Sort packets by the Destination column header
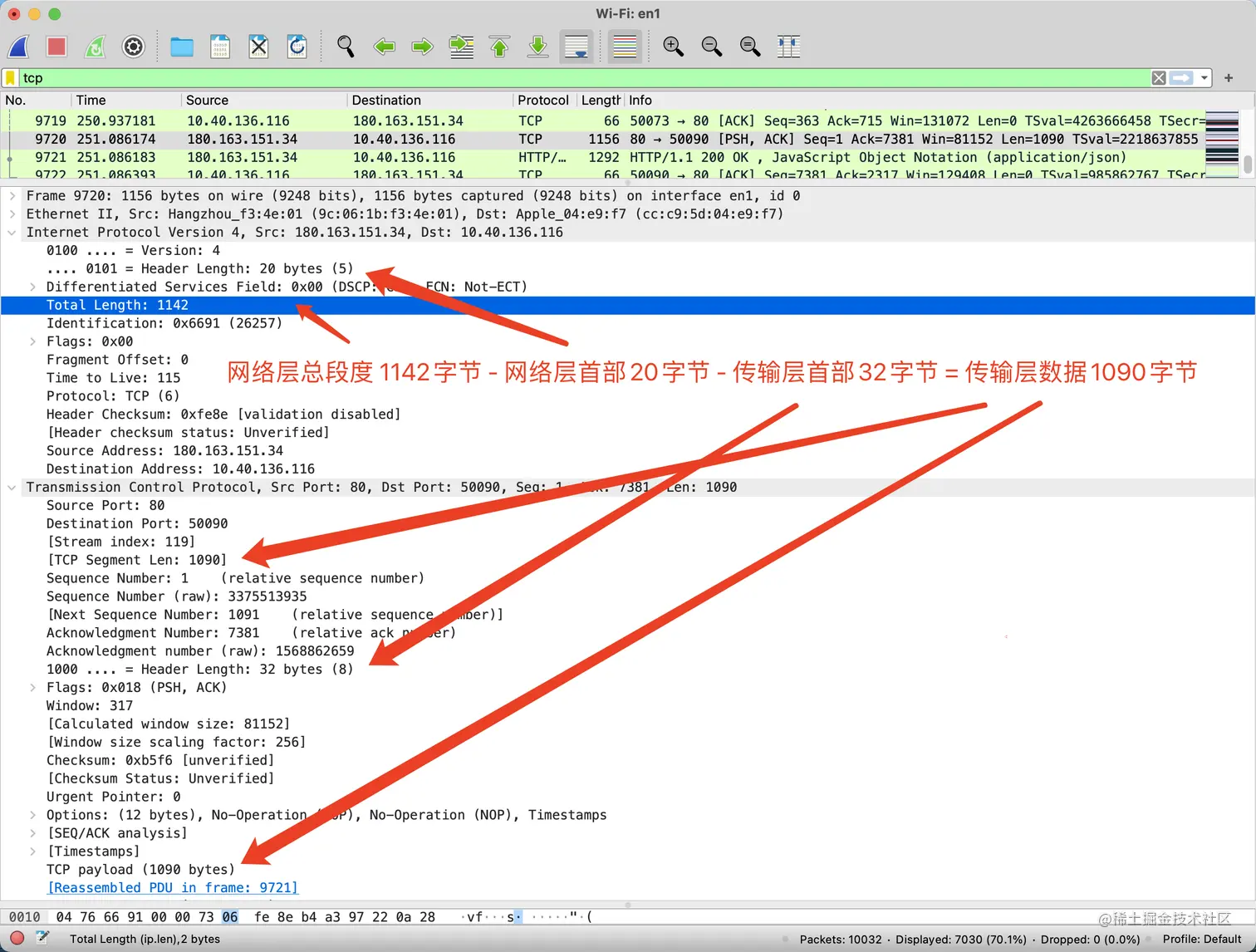Screen dimensions: 1256x952 tap(430, 101)
